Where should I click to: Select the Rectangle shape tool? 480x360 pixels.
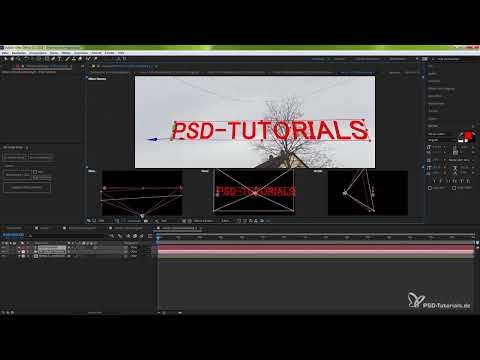pyautogui.click(x=47, y=59)
